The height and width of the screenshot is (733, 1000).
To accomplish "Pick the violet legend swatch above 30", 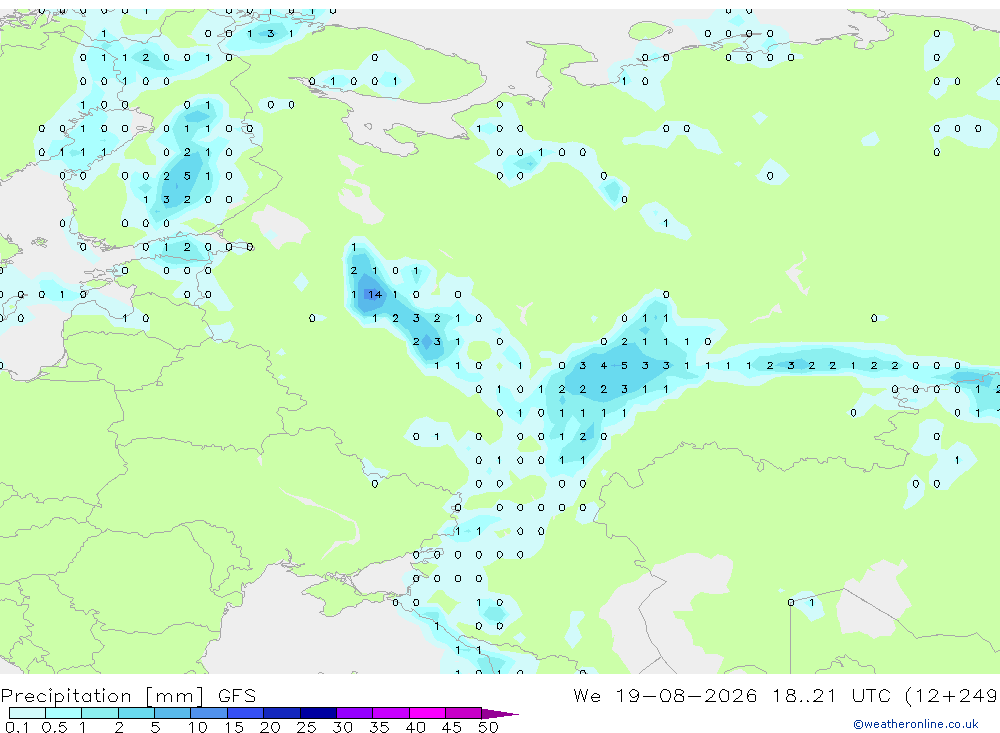I will [355, 713].
